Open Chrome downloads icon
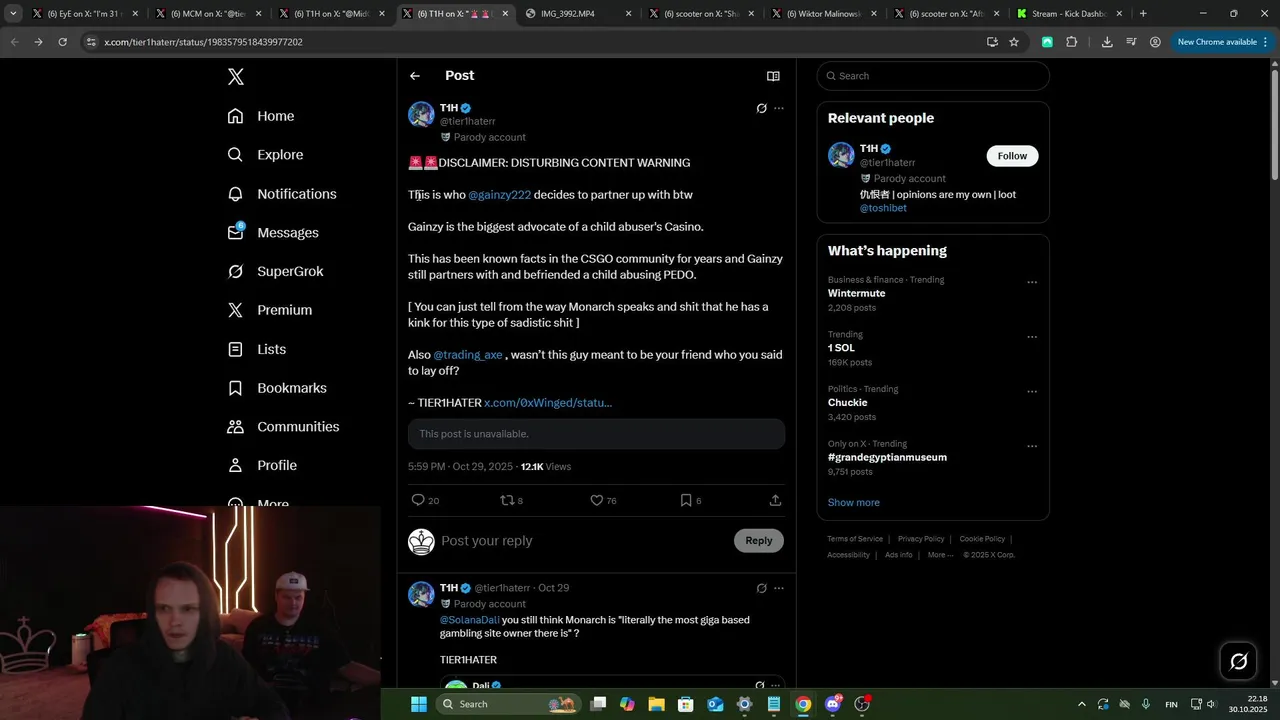Viewport: 1280px width, 720px height. tap(1107, 42)
